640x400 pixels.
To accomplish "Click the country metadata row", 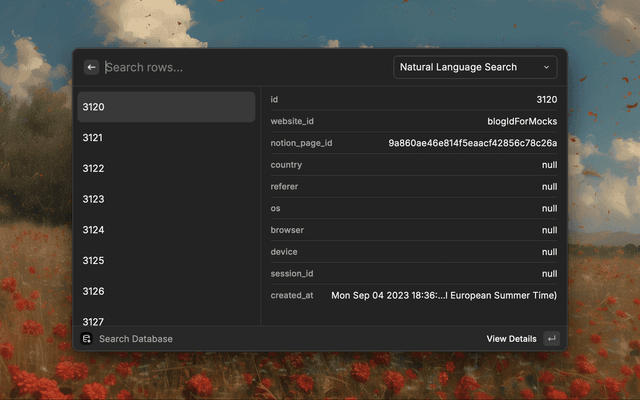I will 414,165.
